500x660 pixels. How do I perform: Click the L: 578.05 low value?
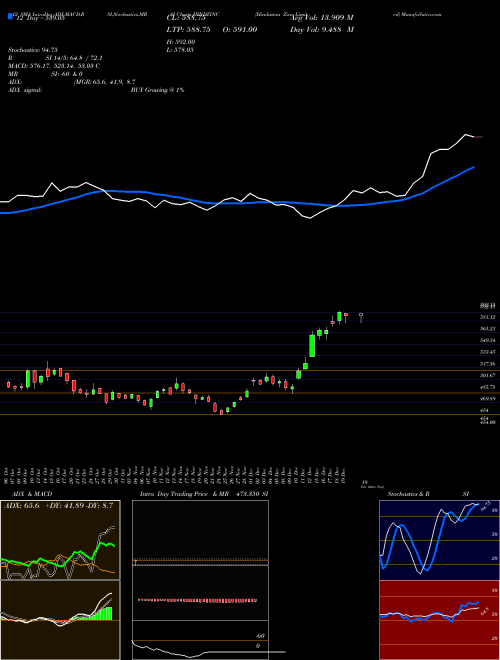click(181, 50)
